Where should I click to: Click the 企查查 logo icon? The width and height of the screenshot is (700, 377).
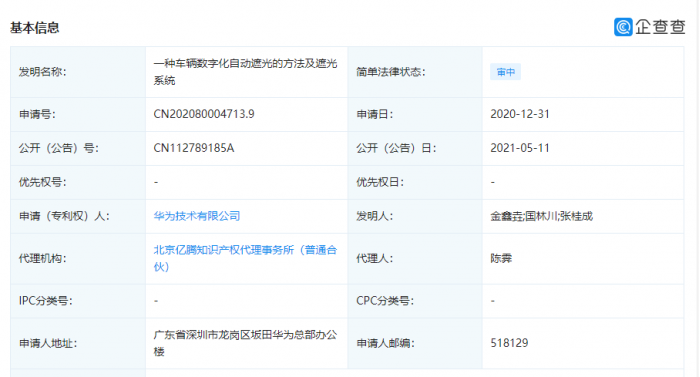pyautogui.click(x=623, y=27)
